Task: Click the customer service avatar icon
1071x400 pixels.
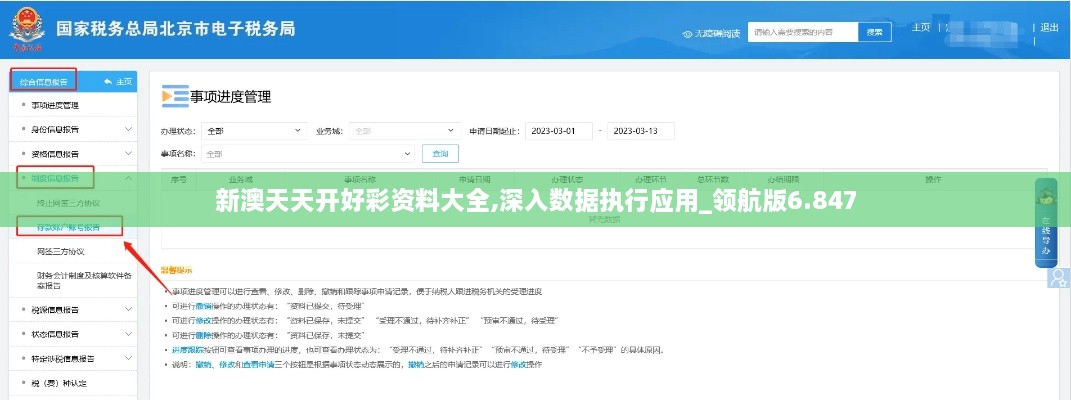Action: coord(1059,277)
